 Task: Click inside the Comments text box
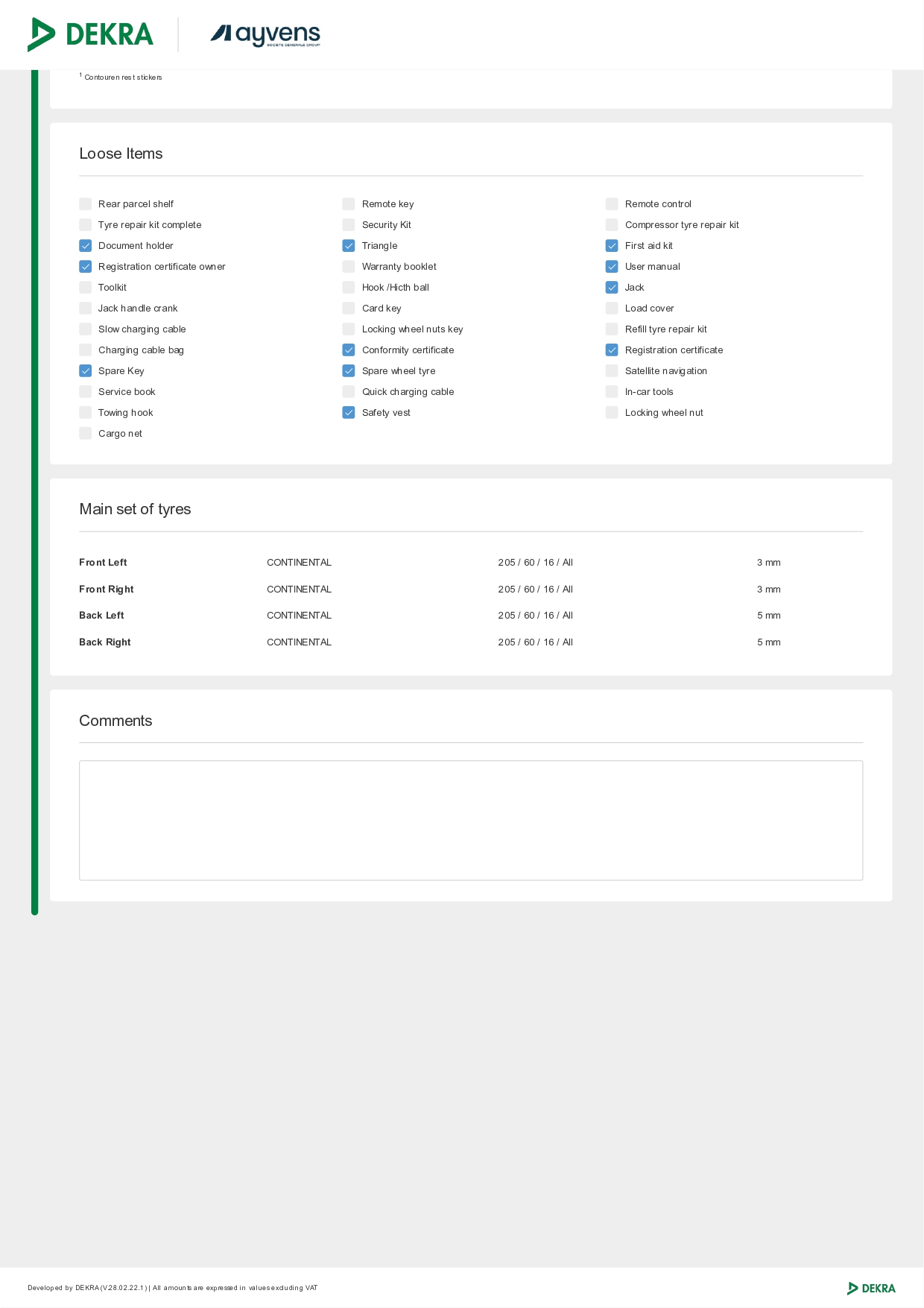tap(471, 820)
